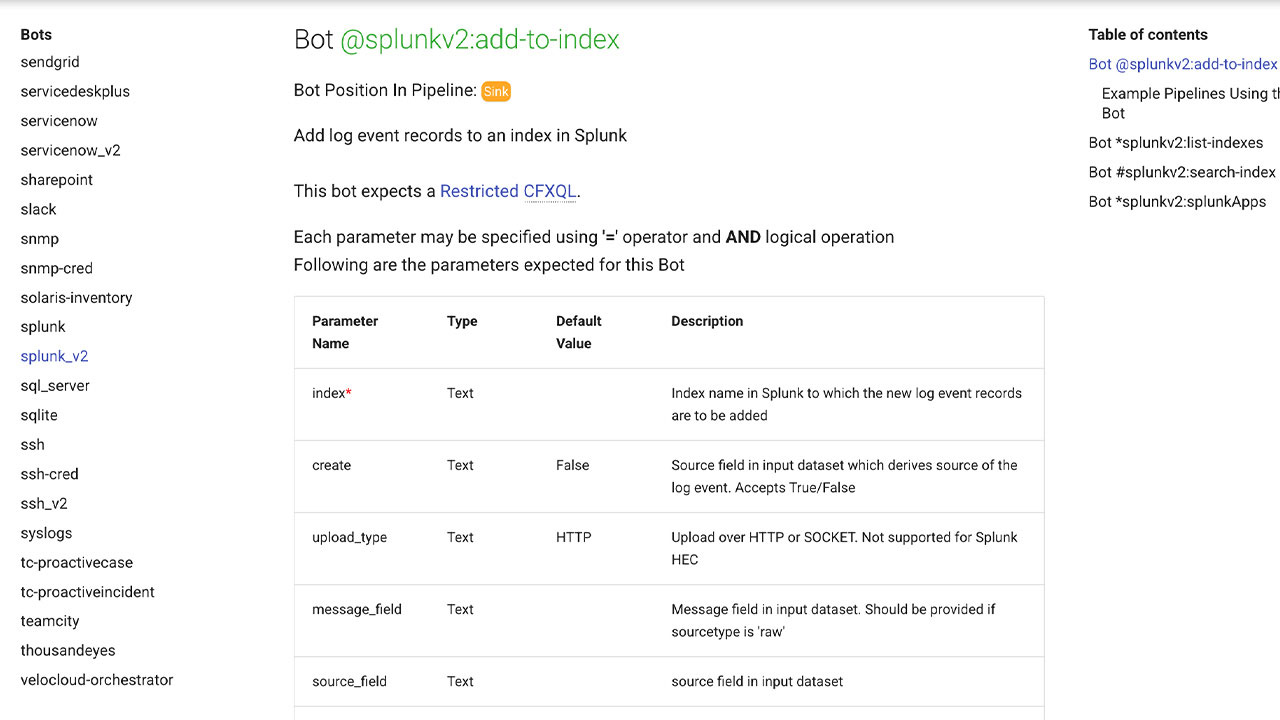1280x720 pixels.
Task: Go to Bot *splunkv2:splunkApps in contents
Action: [x=1177, y=201]
